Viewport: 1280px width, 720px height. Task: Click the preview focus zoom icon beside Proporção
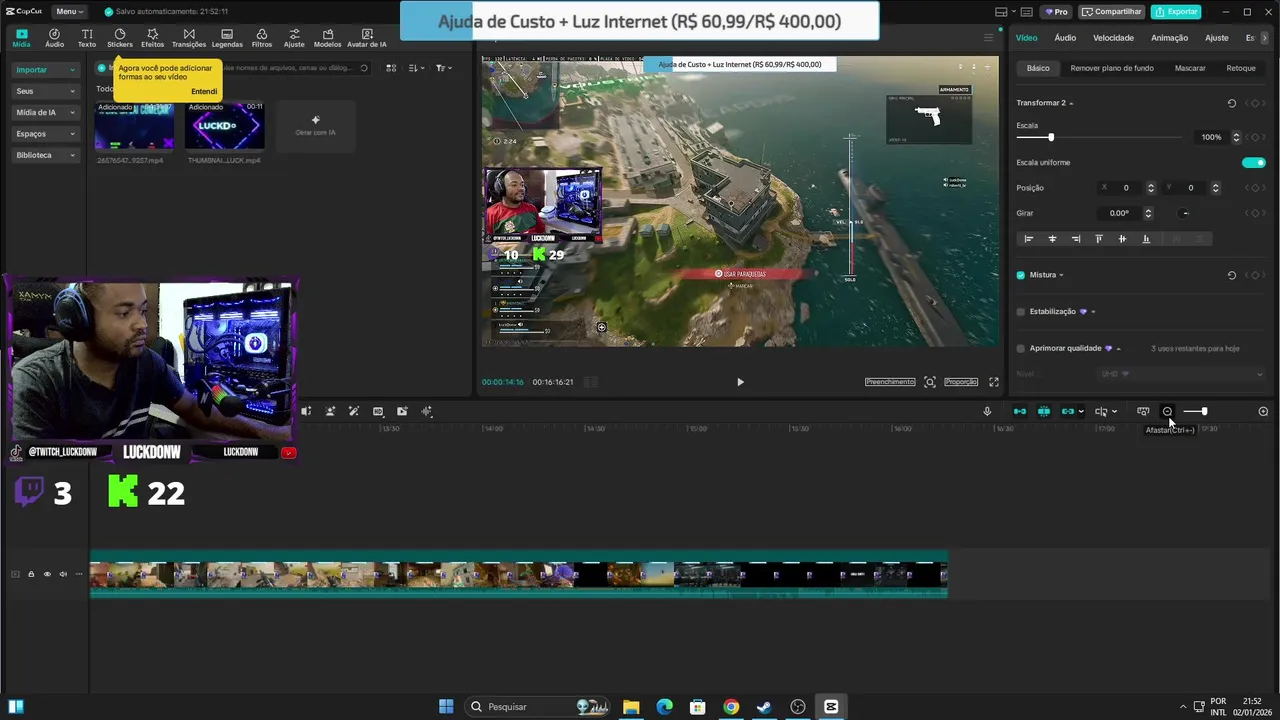click(930, 382)
